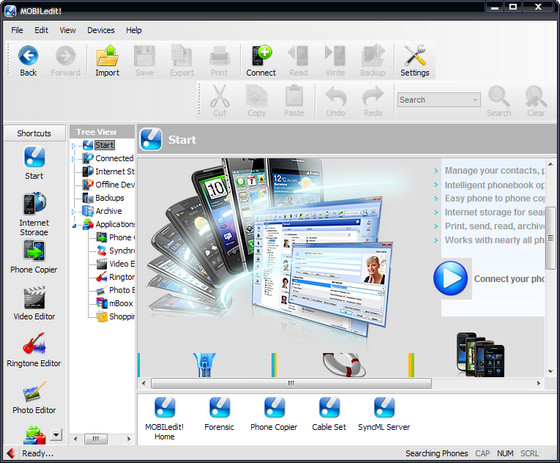Select Internet Storage tree item
Screen dimensions: 560x463
[115, 171]
